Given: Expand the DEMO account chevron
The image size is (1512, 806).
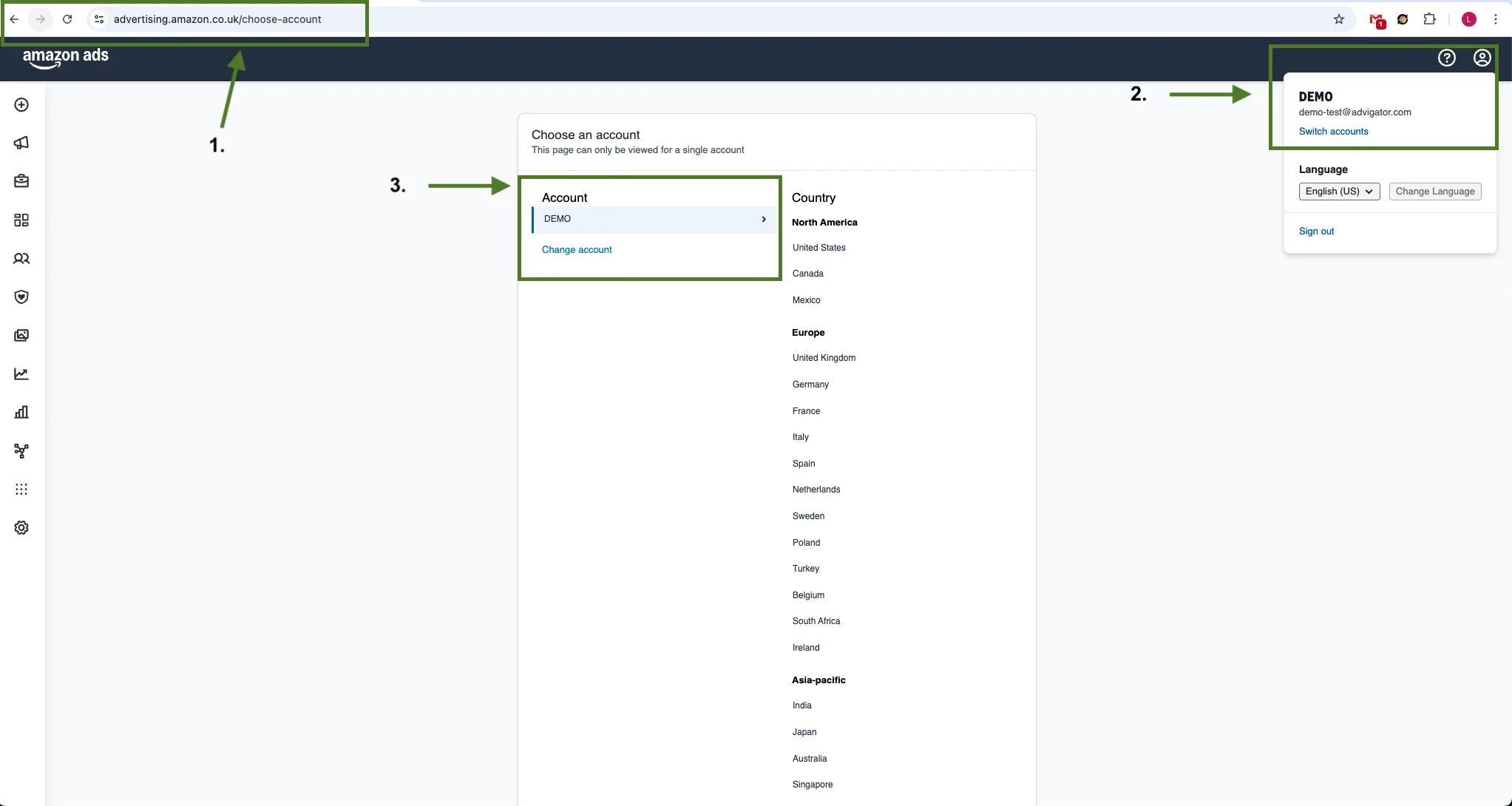Looking at the screenshot, I should pos(764,219).
